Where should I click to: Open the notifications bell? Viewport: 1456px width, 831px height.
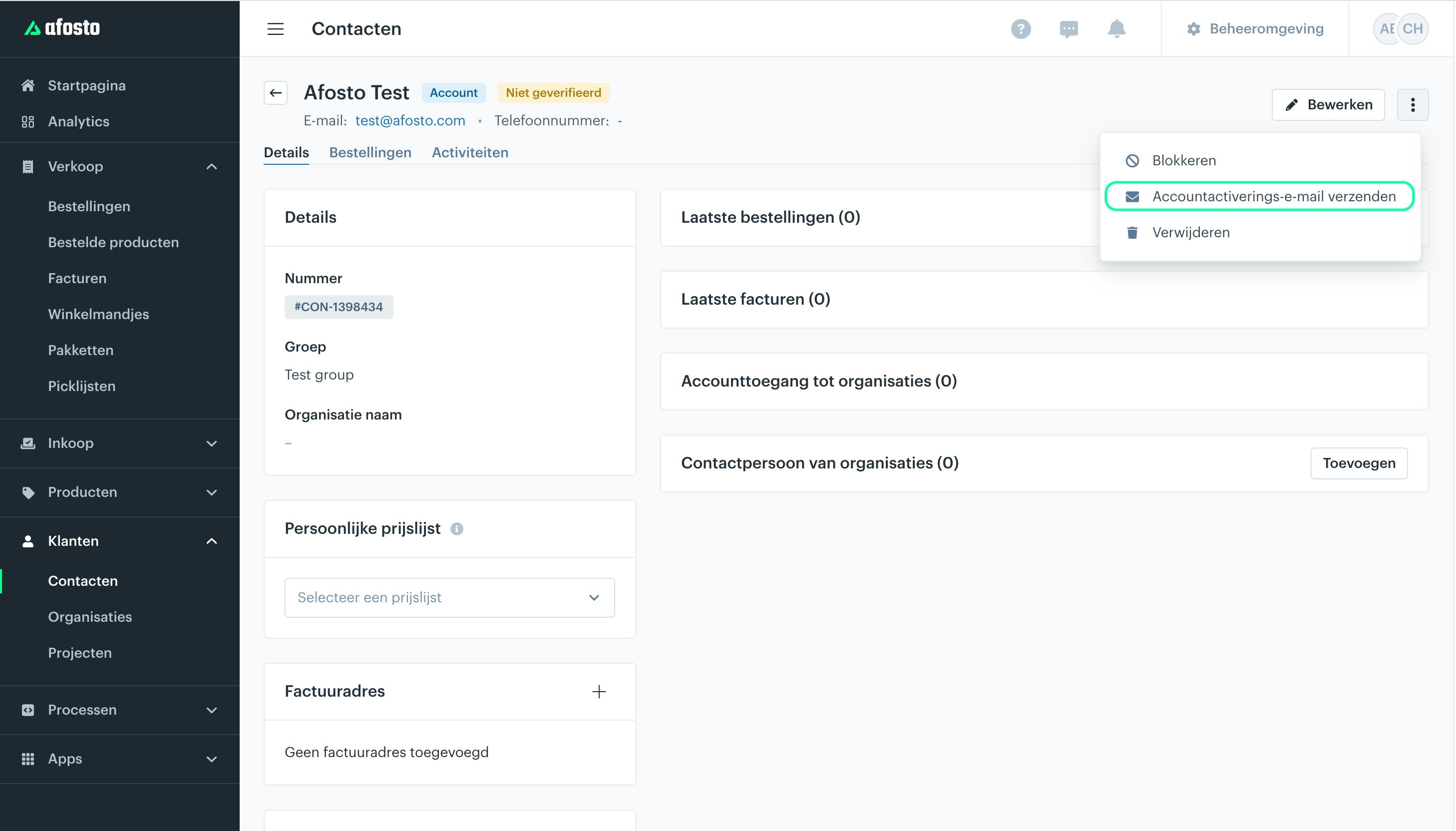(1116, 28)
